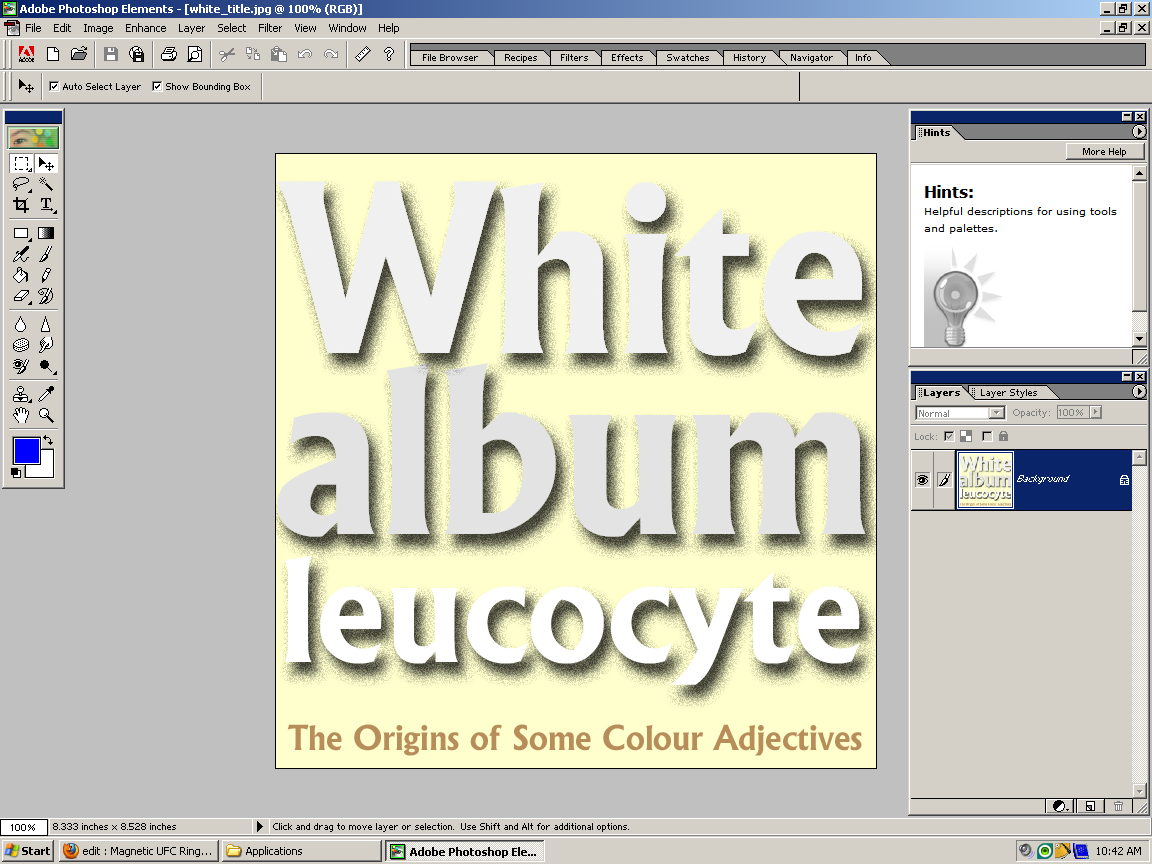Select the Rectangular Marquee tool
Viewport: 1152px width, 864px height.
(x=21, y=163)
